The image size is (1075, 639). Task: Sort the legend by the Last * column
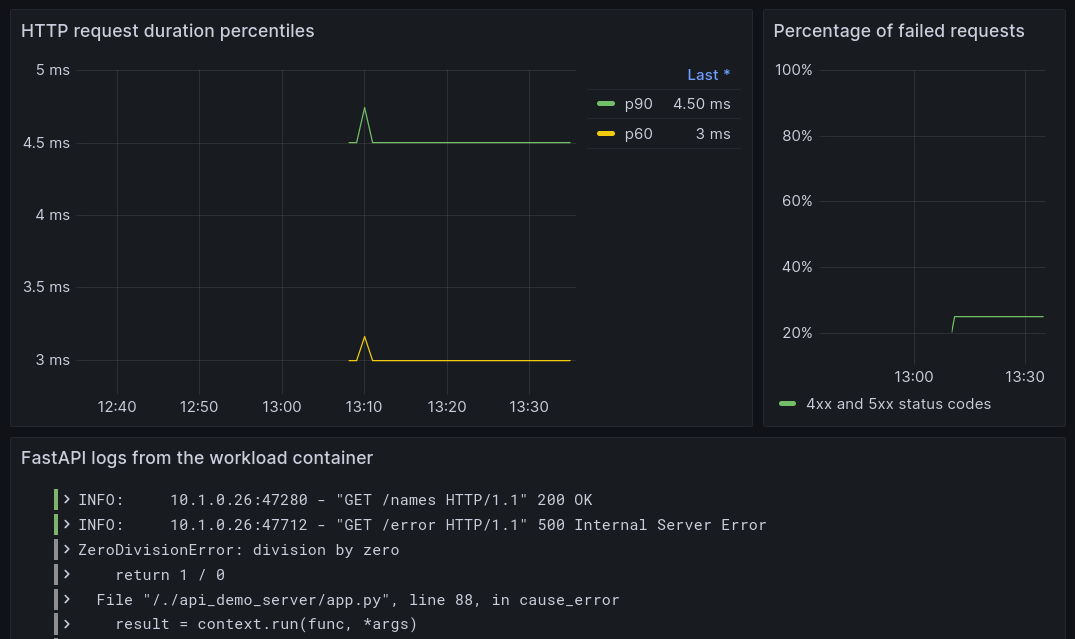(708, 74)
